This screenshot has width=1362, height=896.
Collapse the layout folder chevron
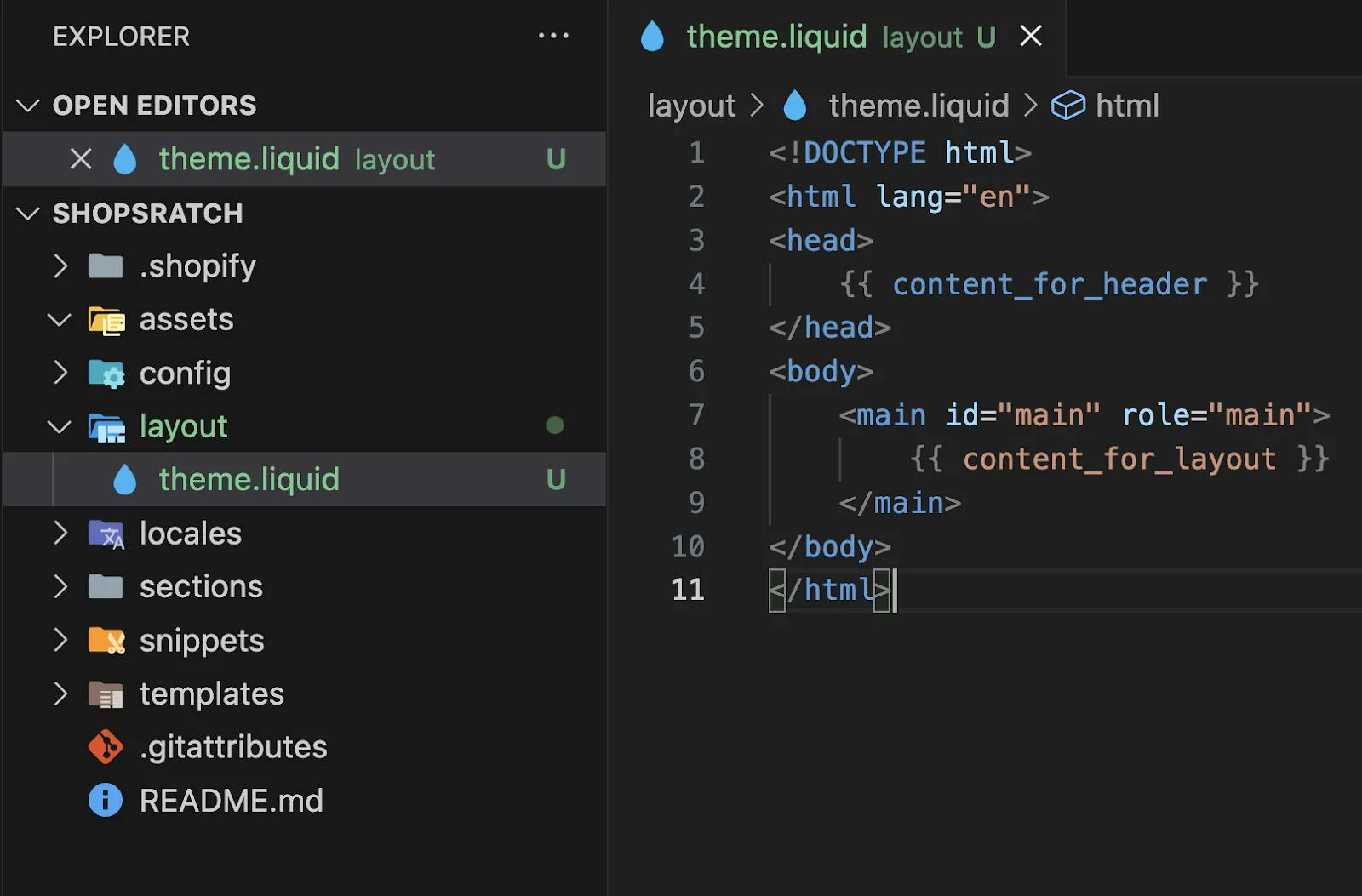60,426
